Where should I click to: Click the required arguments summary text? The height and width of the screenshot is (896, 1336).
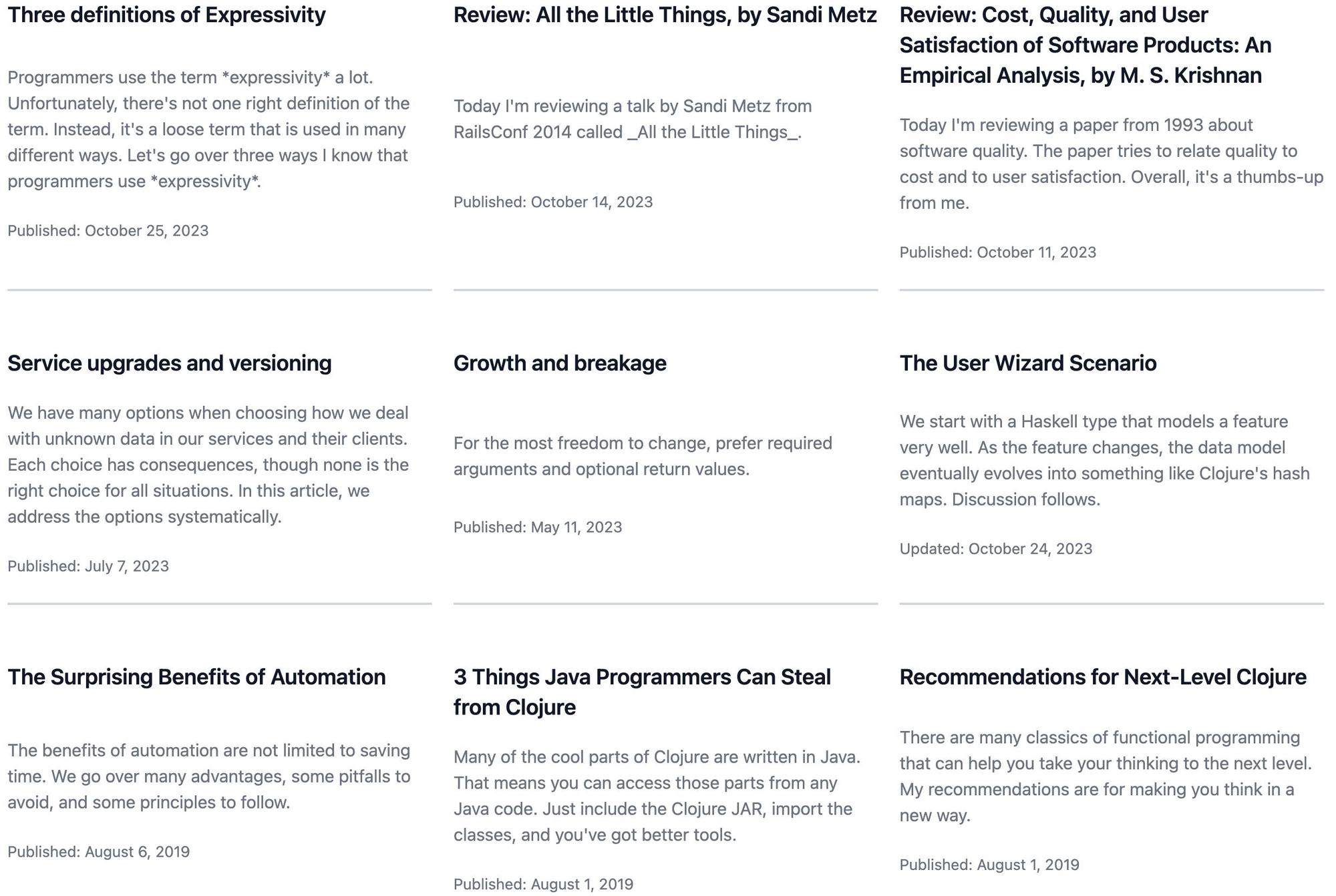click(x=643, y=456)
